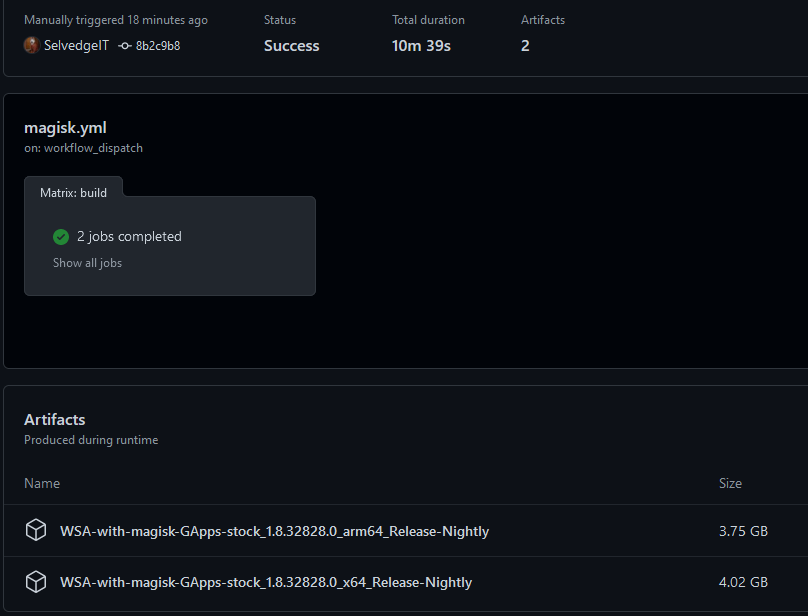Screen dimensions: 808x616
Task: Click the green success check icon
Action: tap(61, 237)
